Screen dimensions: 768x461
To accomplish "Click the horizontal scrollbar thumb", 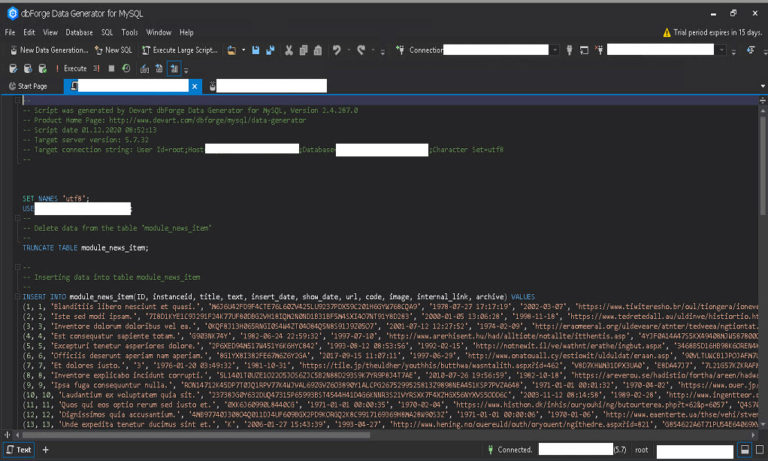I will 196,435.
